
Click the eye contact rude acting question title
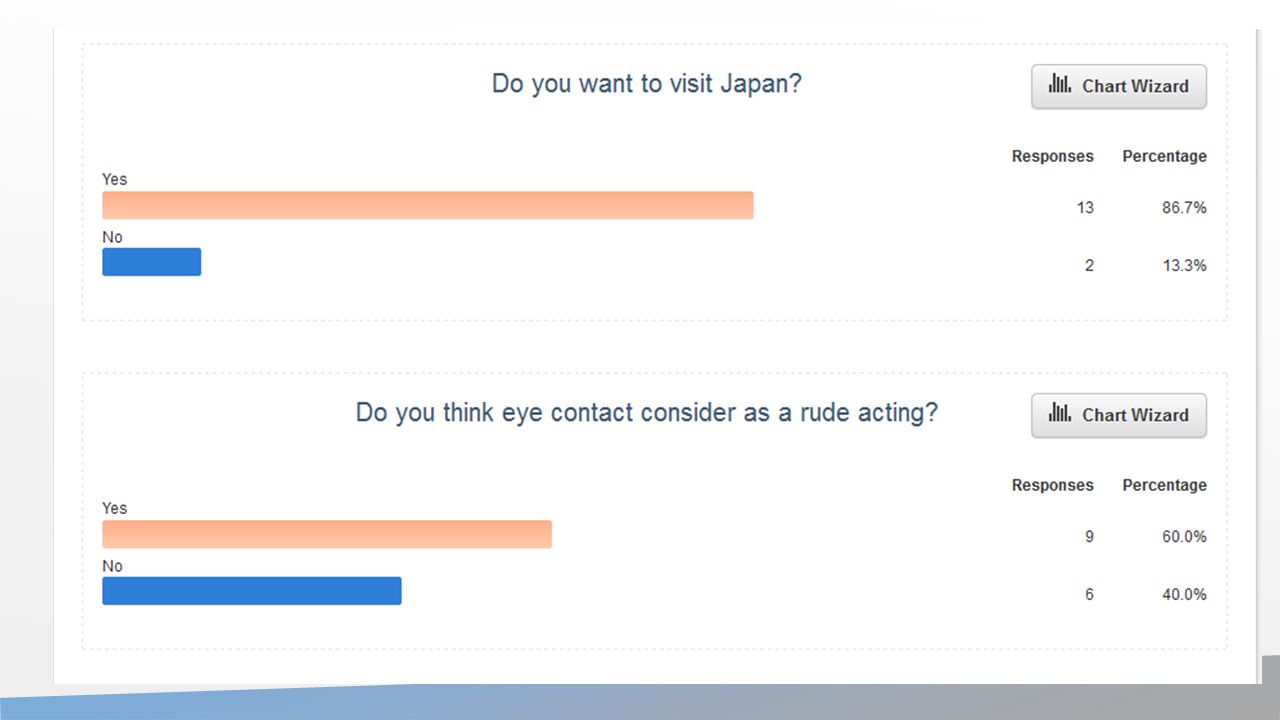pos(647,412)
